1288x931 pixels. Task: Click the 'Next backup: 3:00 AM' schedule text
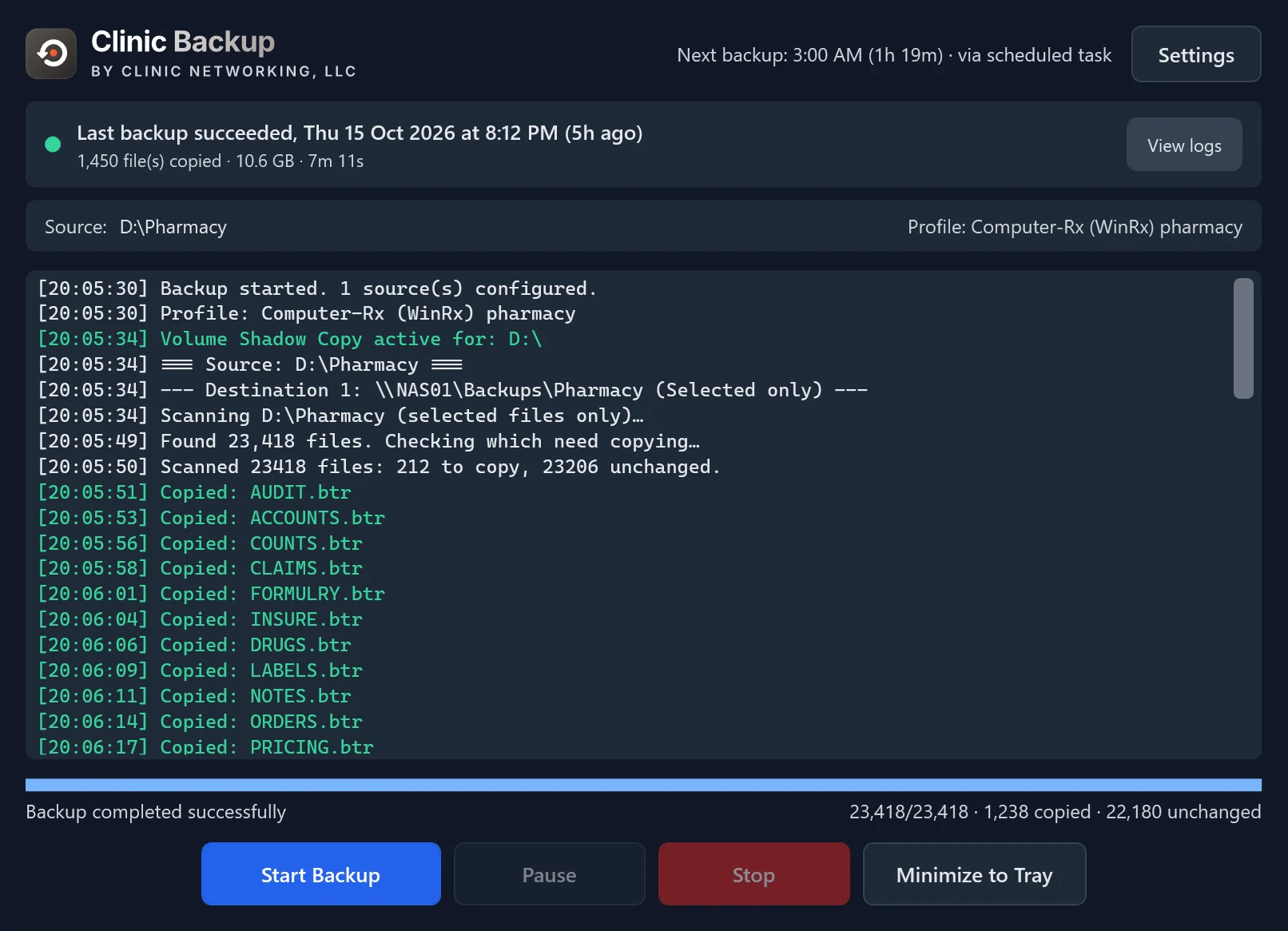point(894,55)
